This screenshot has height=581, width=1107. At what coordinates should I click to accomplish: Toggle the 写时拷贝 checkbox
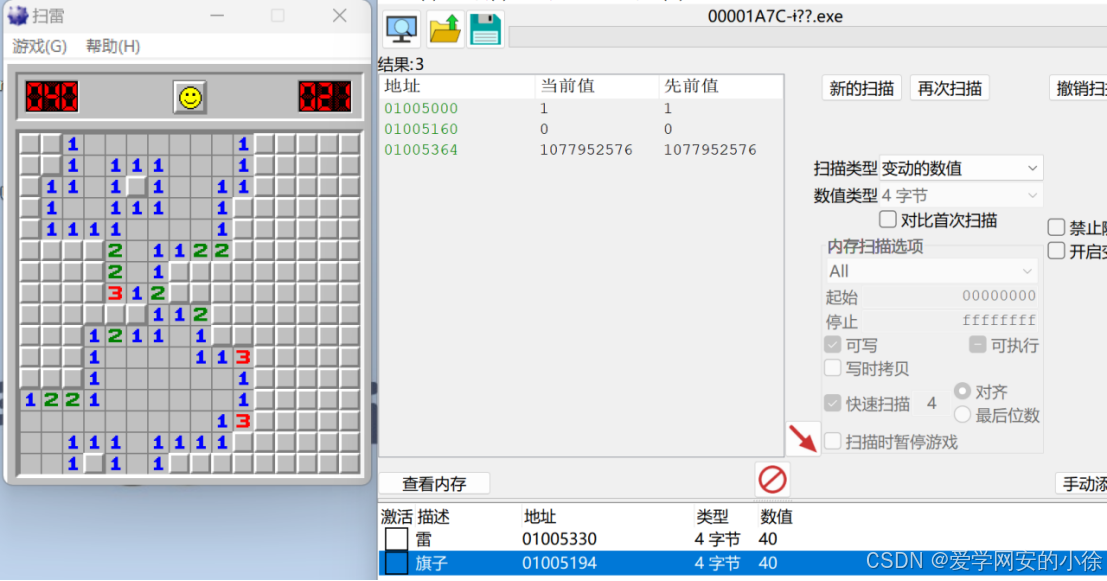tap(832, 368)
